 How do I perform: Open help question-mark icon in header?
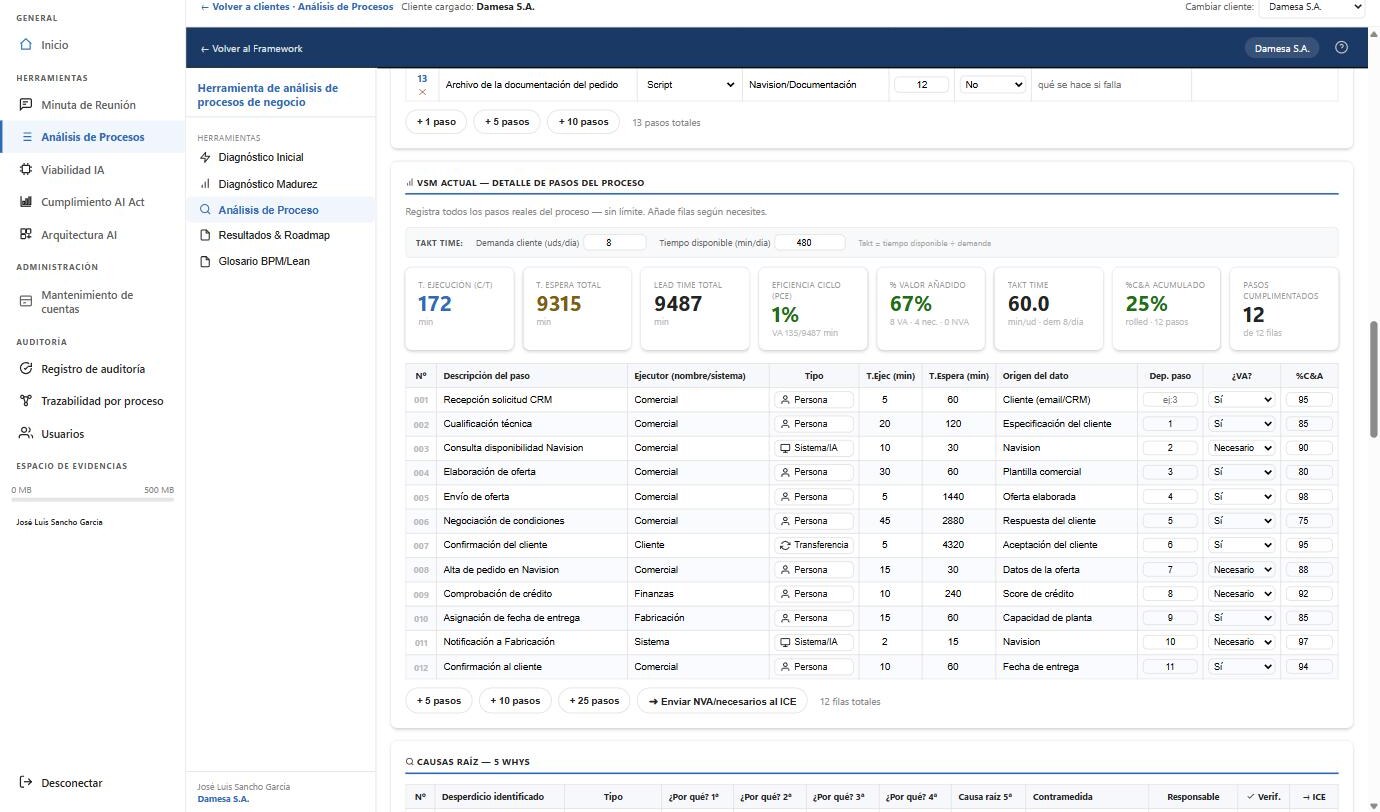pos(1342,48)
